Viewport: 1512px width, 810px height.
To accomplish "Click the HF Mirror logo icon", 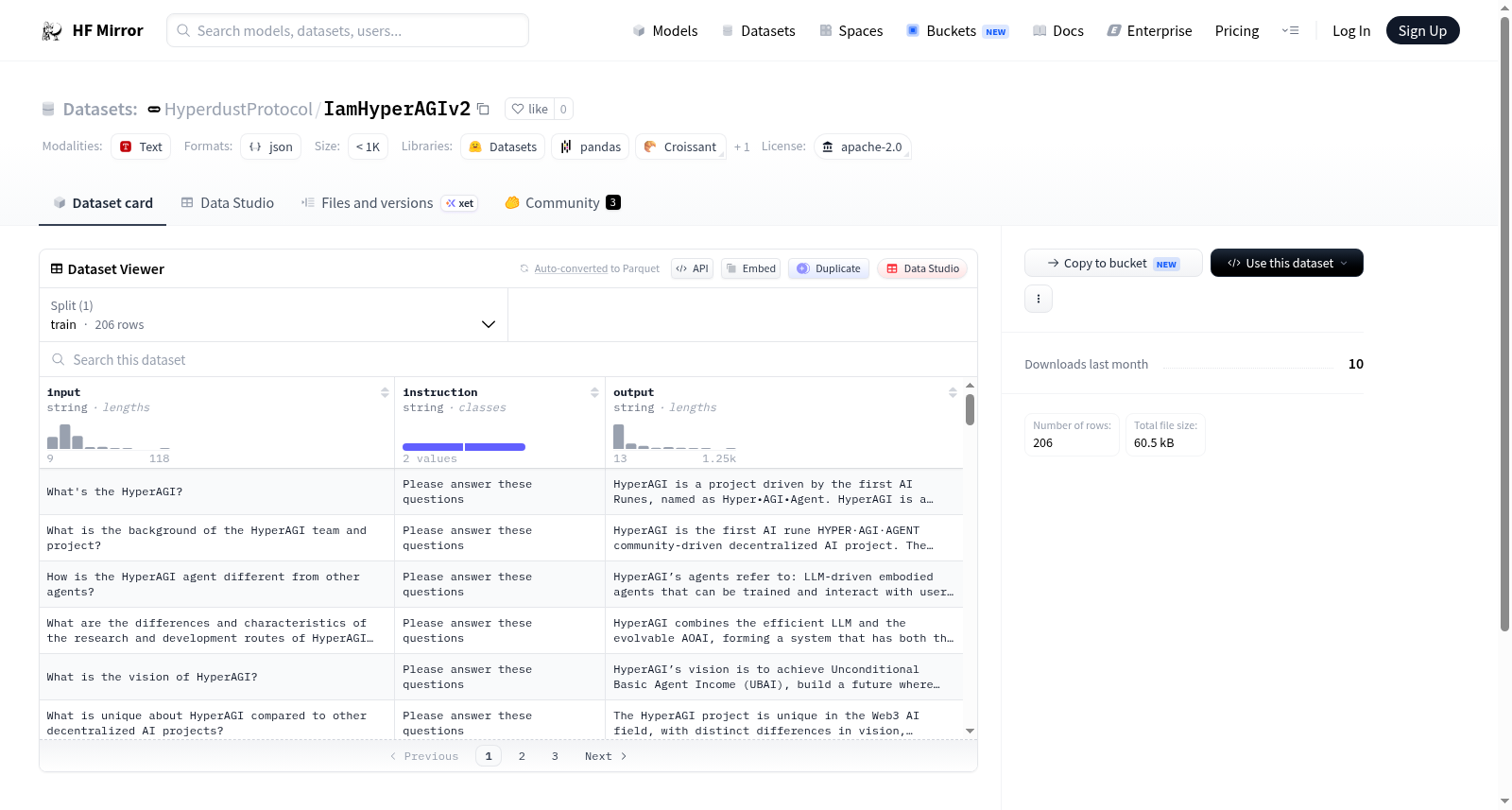I will [52, 31].
